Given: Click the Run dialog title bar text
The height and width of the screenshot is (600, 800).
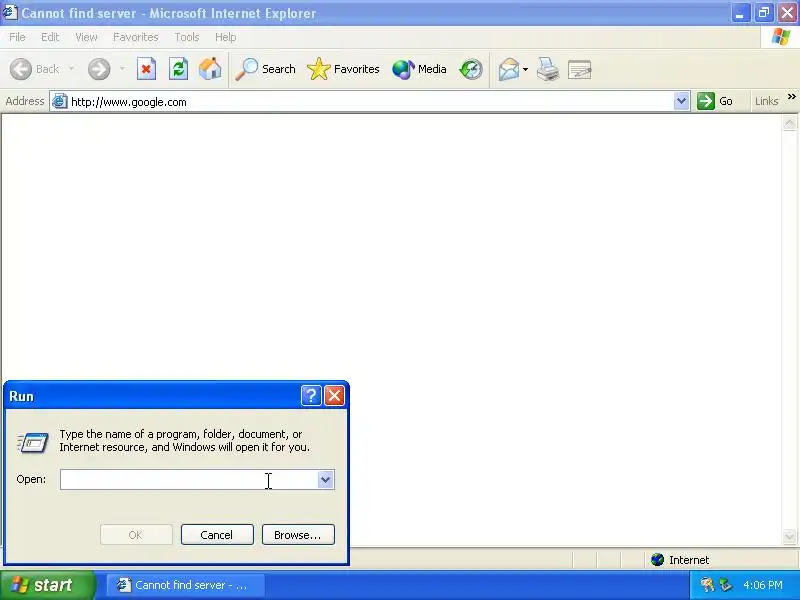Looking at the screenshot, I should [x=21, y=396].
